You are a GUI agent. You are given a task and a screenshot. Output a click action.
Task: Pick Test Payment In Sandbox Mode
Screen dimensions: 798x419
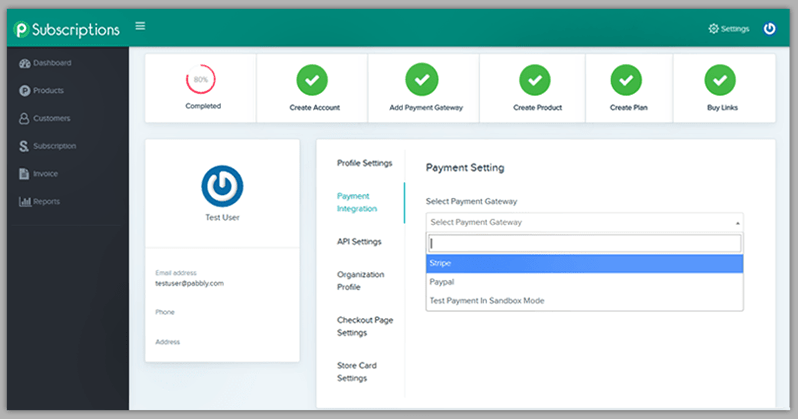click(x=585, y=301)
